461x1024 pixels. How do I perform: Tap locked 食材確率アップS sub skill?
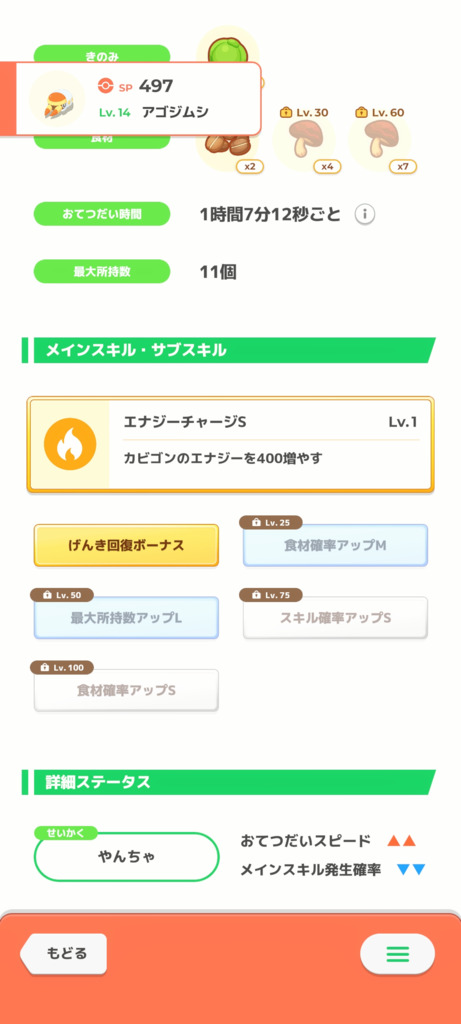pyautogui.click(x=126, y=690)
